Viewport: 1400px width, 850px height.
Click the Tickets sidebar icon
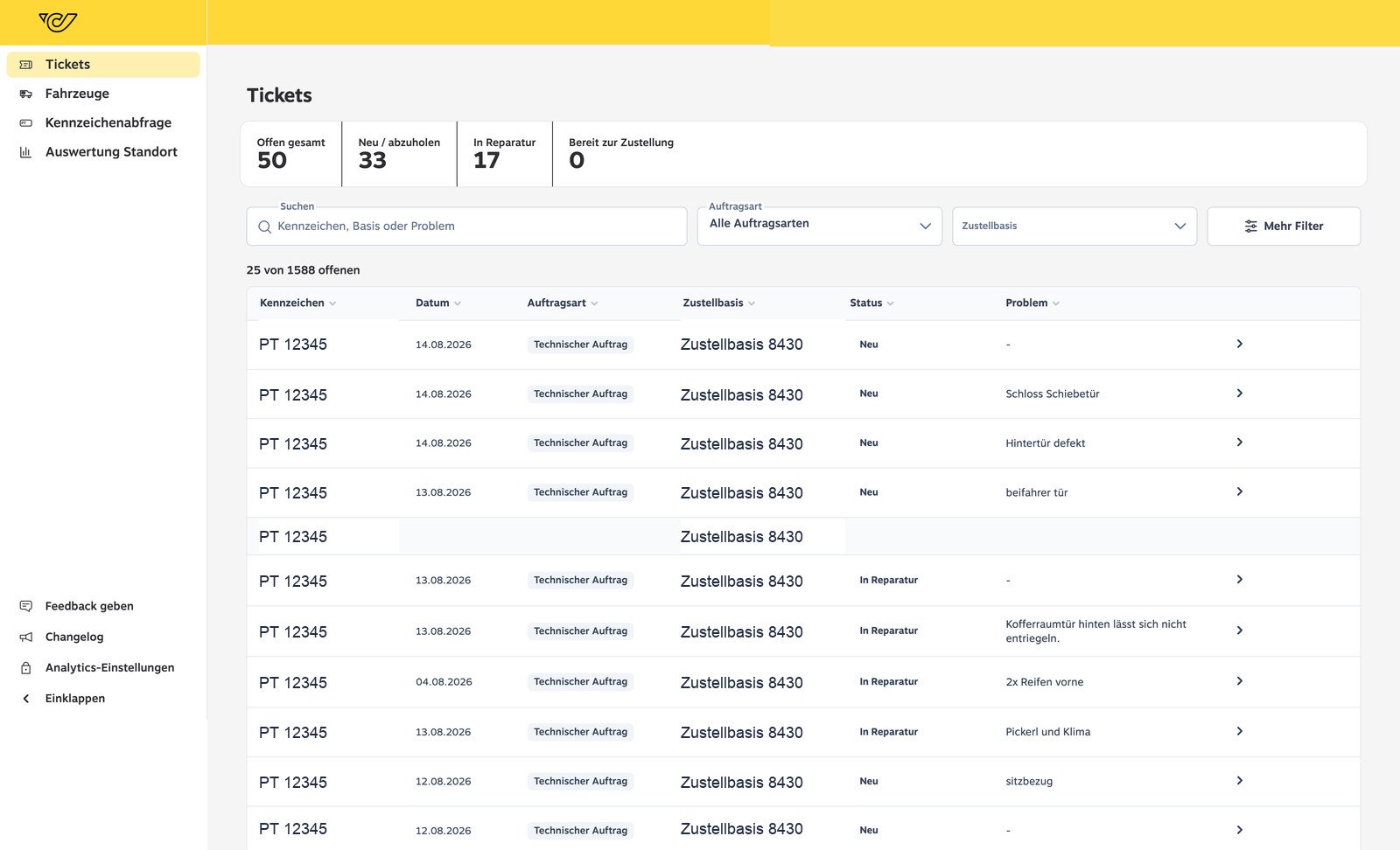pyautogui.click(x=26, y=65)
